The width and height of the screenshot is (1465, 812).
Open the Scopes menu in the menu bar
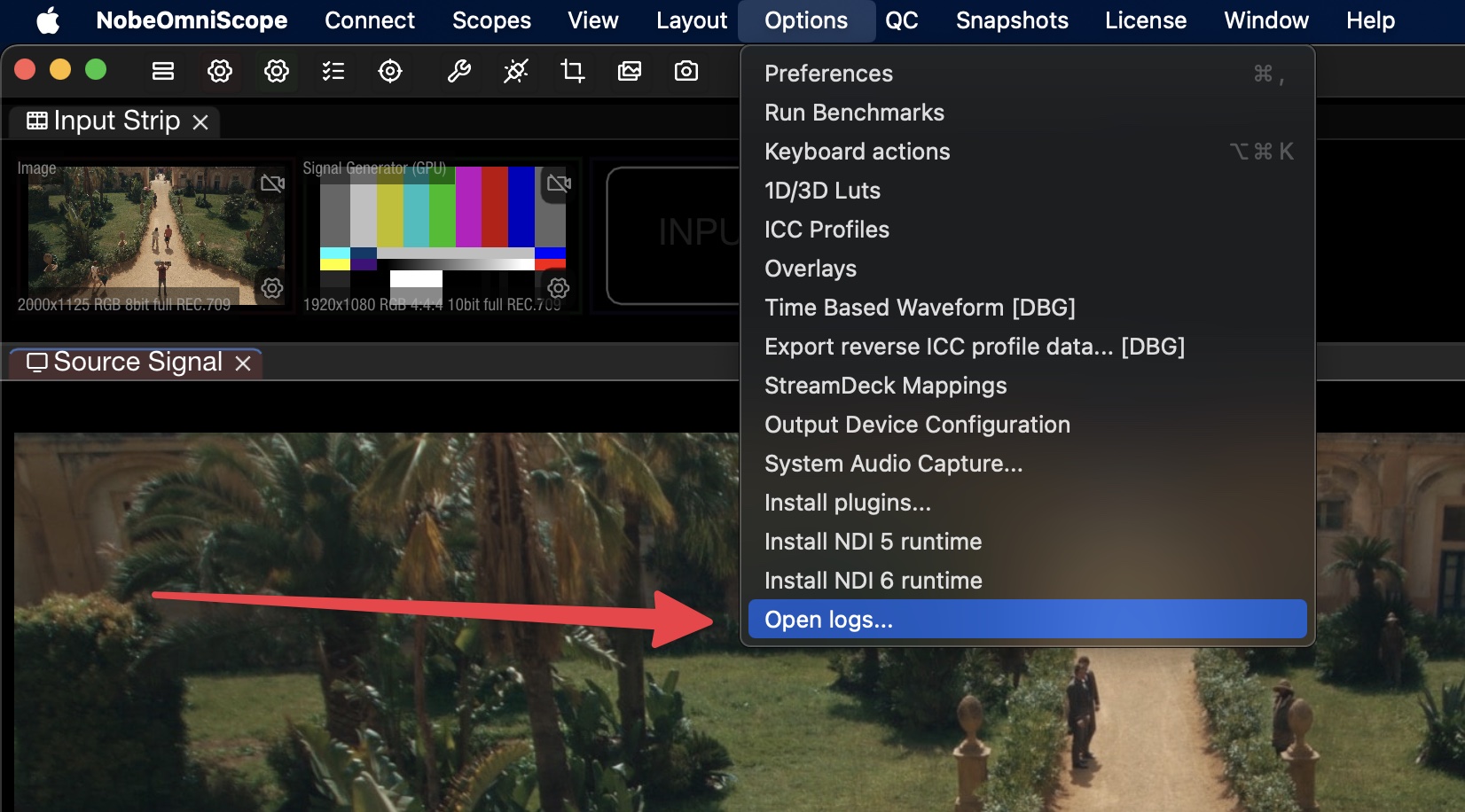[491, 20]
